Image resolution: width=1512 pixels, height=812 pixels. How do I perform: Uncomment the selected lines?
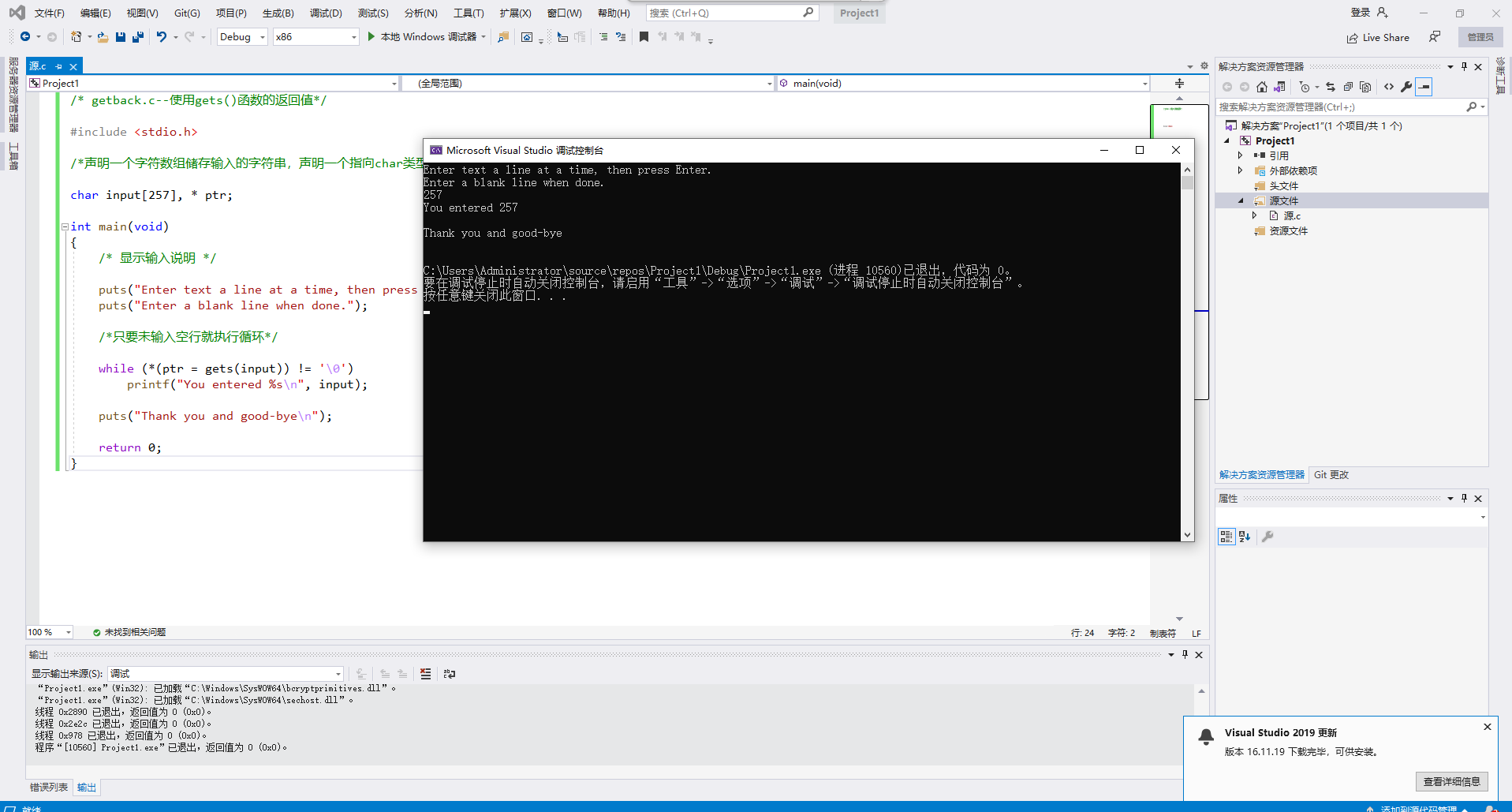coord(621,37)
